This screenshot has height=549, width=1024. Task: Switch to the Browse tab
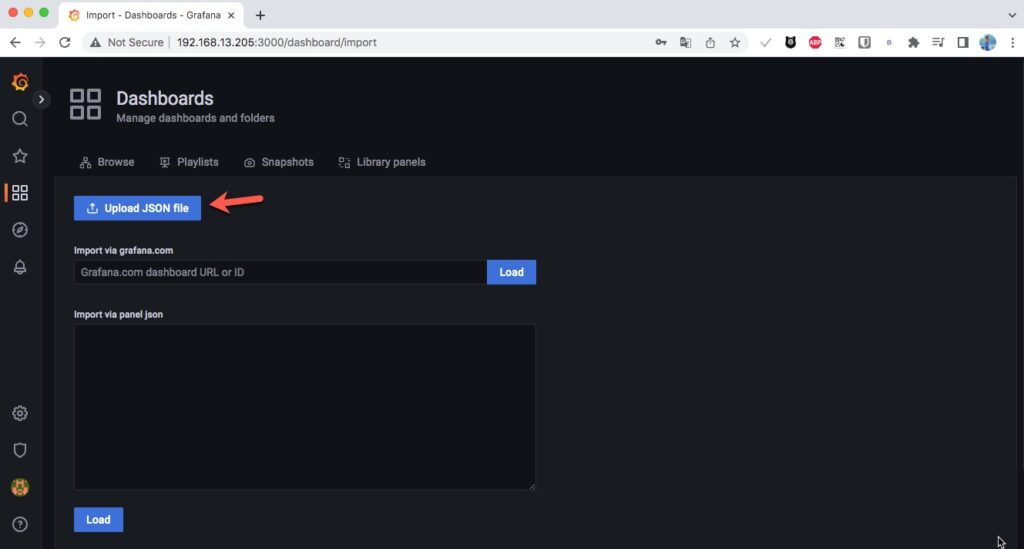[x=106, y=162]
